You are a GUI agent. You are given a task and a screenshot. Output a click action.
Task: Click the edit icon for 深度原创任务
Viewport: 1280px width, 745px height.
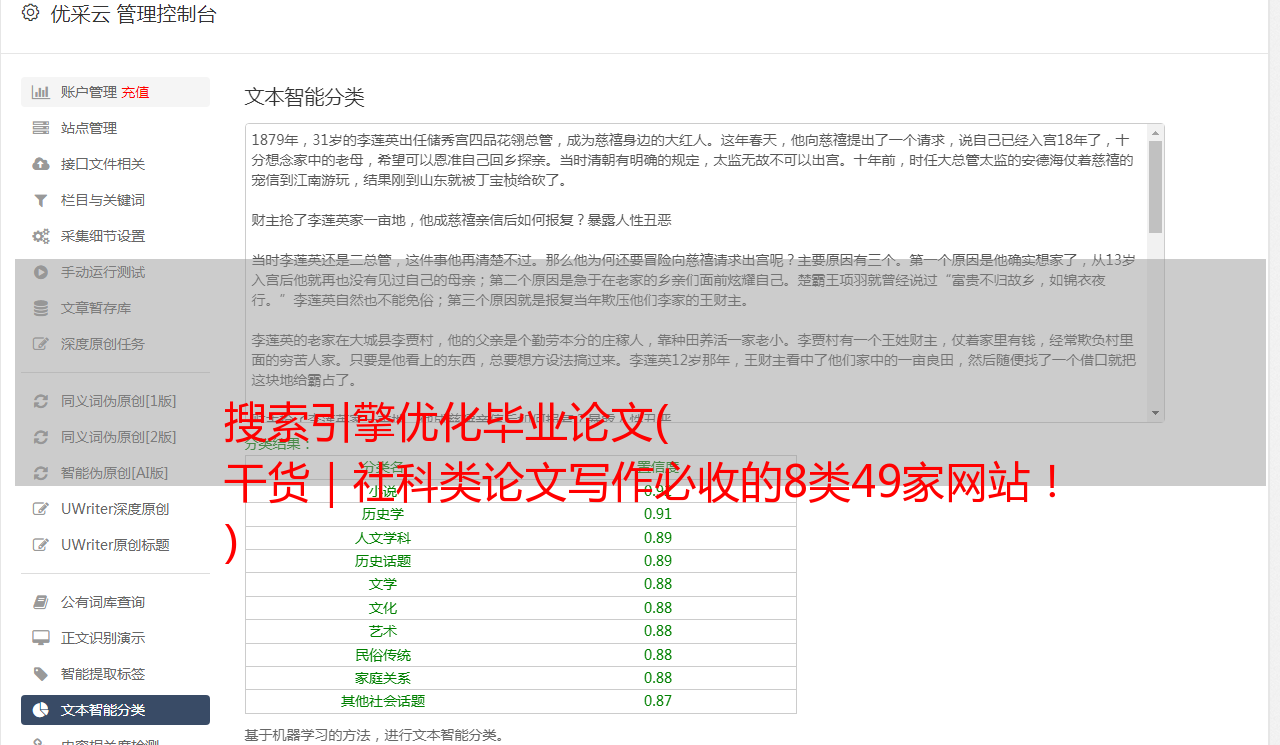(x=41, y=344)
